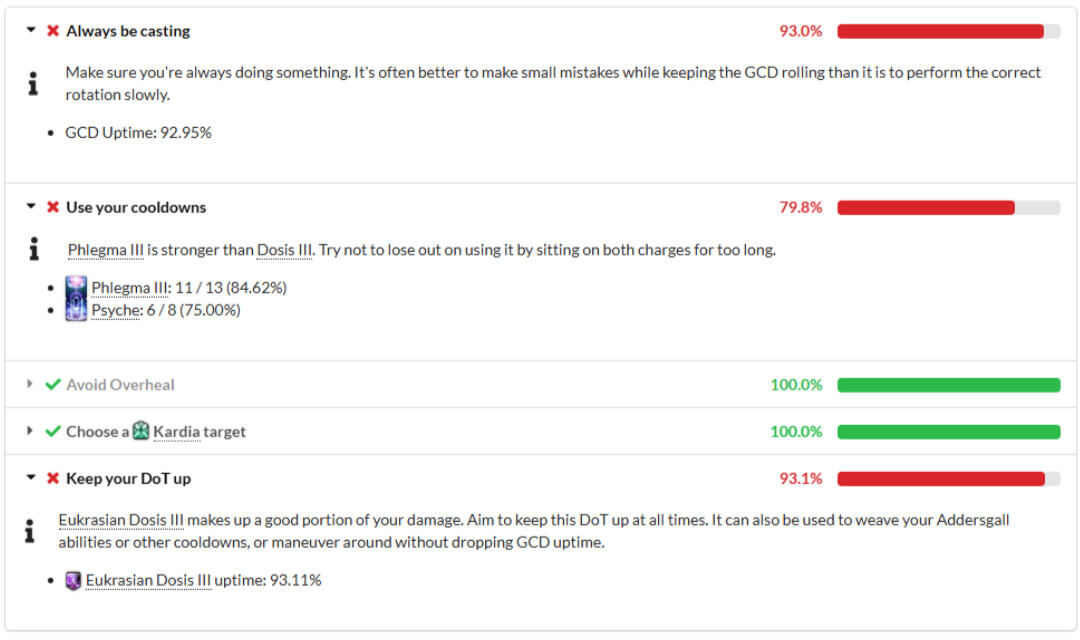The width and height of the screenshot is (1080, 640).
Task: Collapse the Use your cooldowns section
Action: (30, 207)
